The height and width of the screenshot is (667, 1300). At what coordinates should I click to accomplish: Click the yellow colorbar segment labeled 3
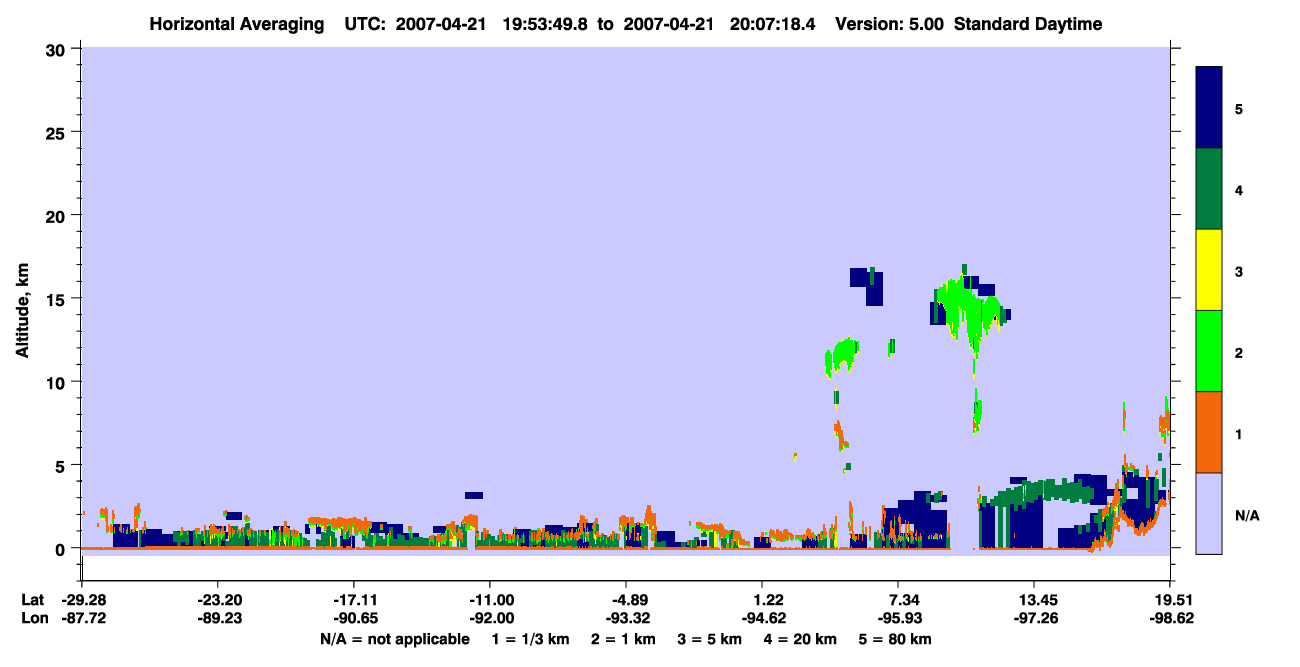[x=1208, y=270]
